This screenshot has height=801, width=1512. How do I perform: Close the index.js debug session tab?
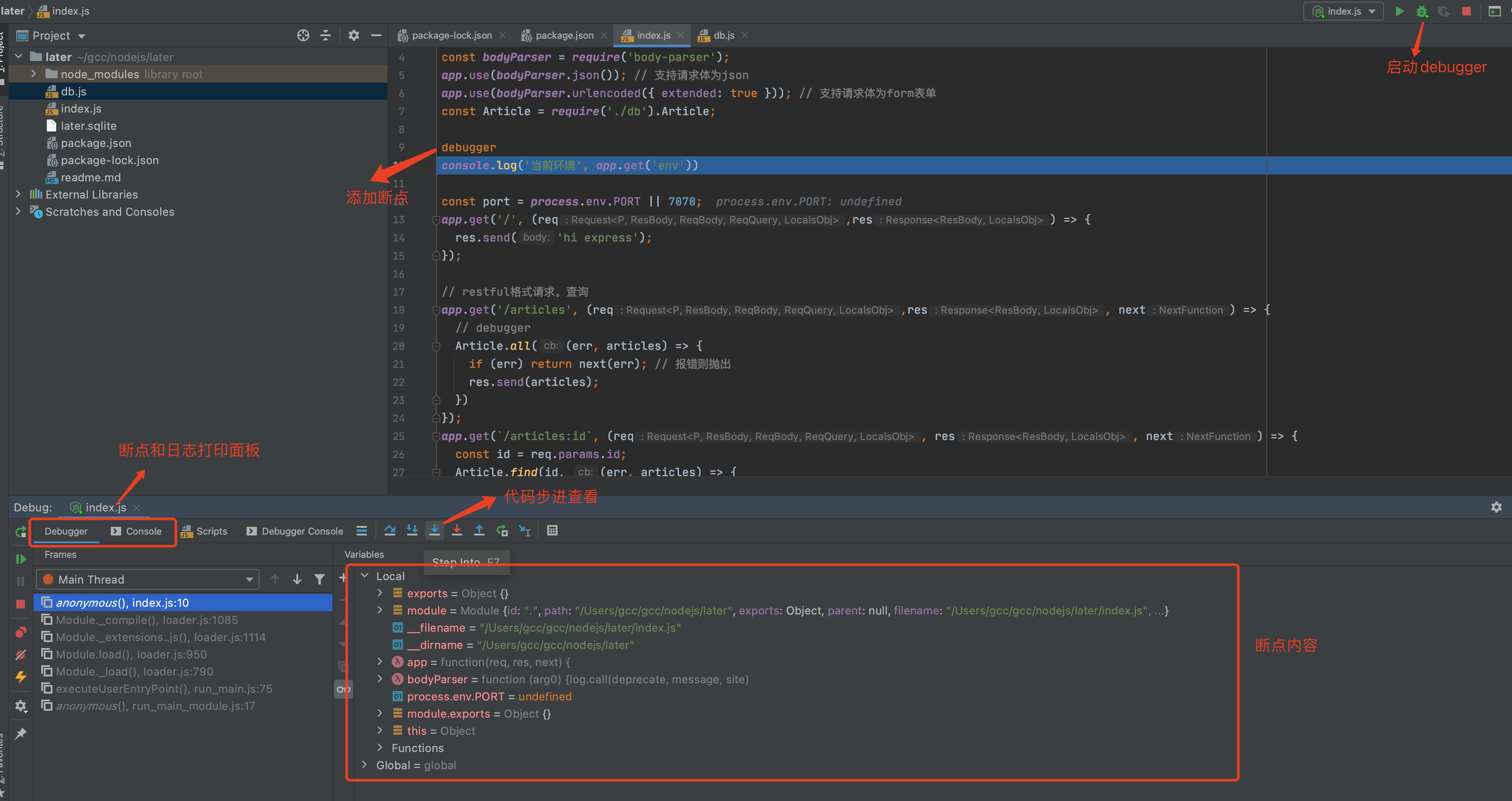click(x=137, y=508)
